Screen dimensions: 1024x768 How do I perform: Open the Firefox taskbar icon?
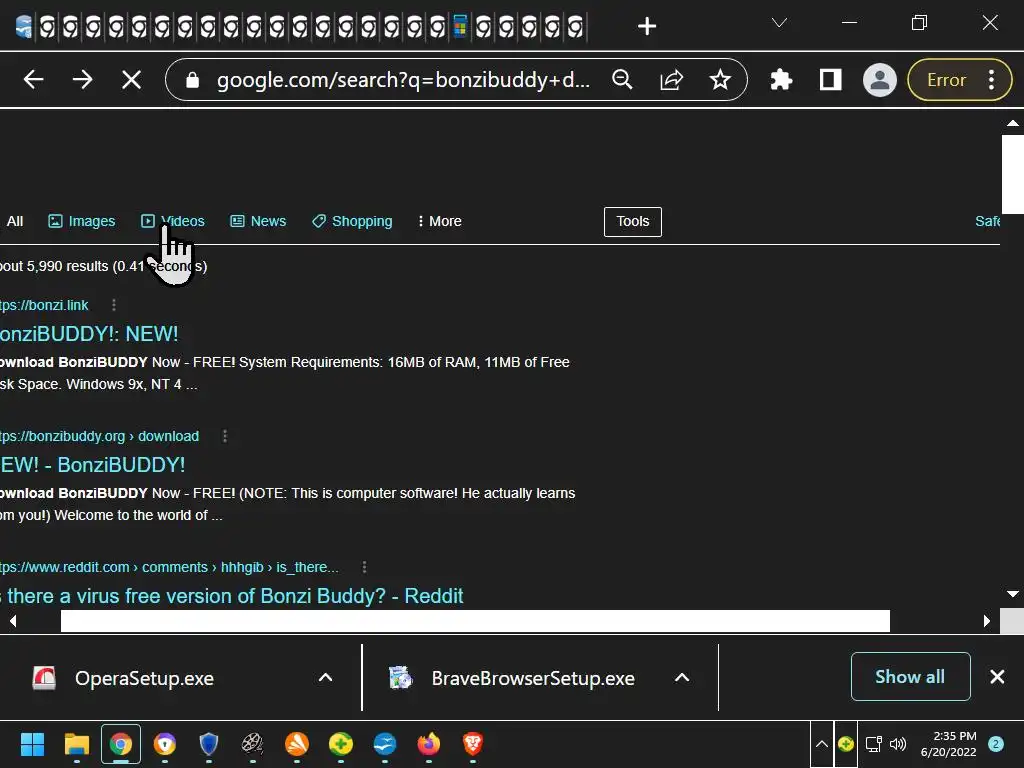(428, 744)
